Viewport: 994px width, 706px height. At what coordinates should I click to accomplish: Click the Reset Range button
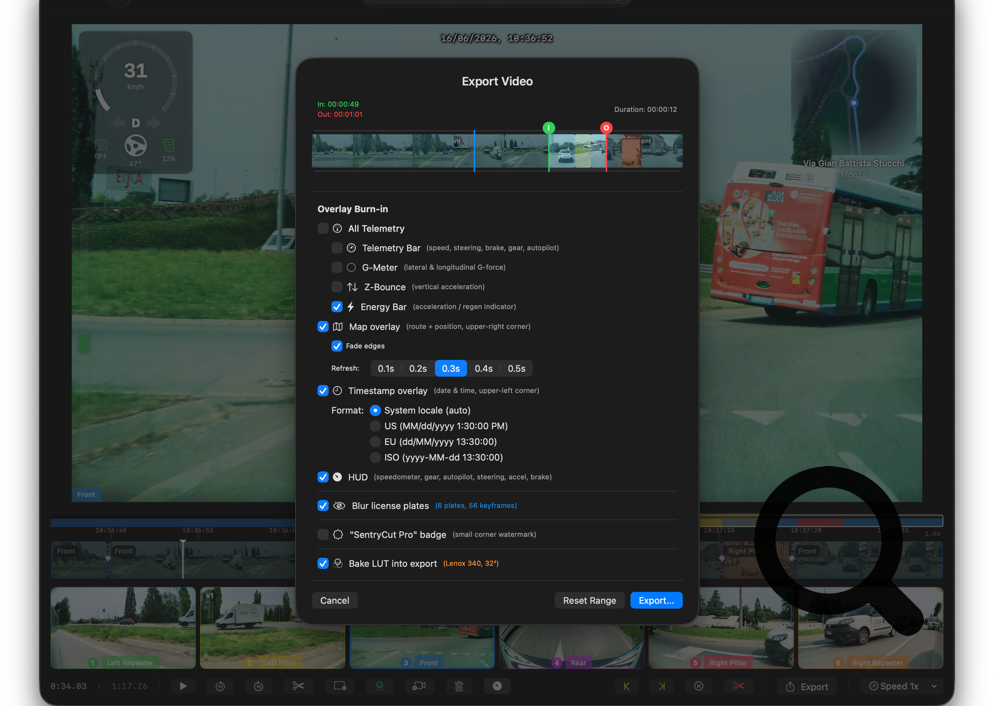pos(590,600)
